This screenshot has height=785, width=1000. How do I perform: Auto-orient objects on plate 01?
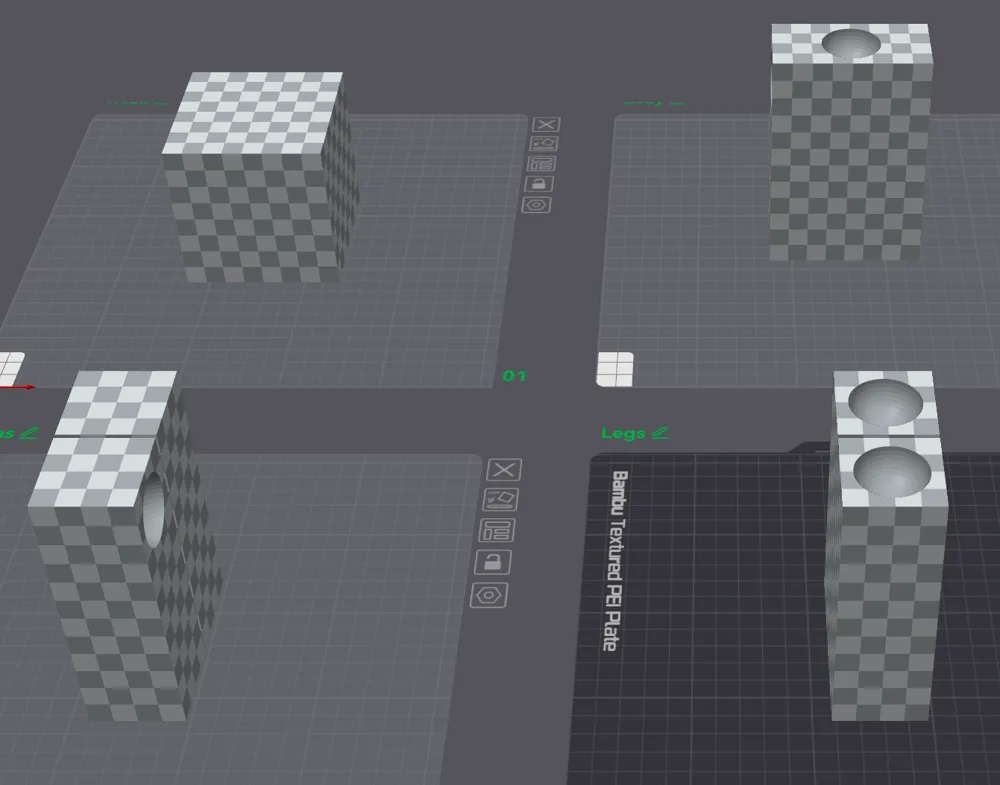[x=543, y=144]
